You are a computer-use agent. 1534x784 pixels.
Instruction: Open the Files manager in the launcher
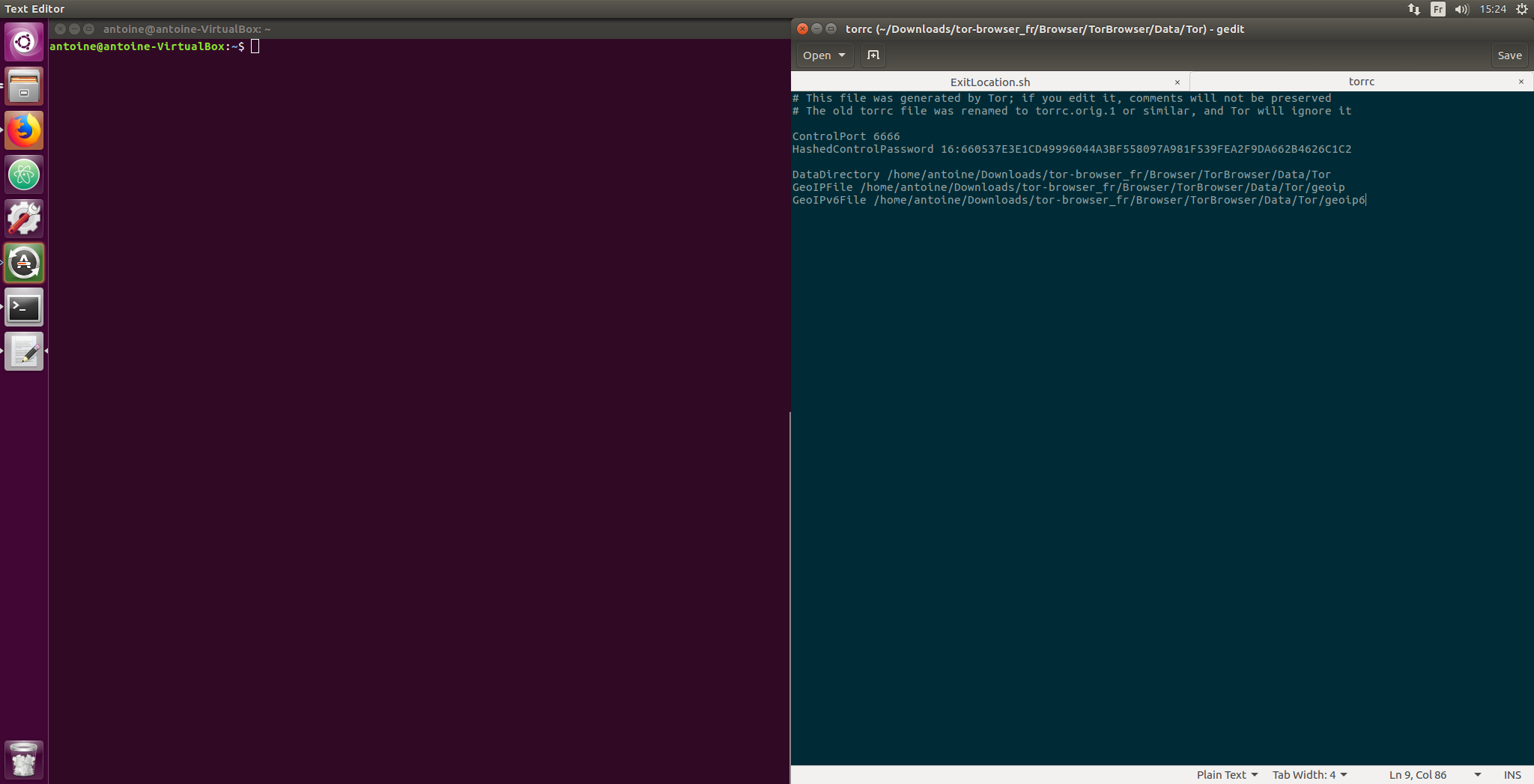(24, 86)
